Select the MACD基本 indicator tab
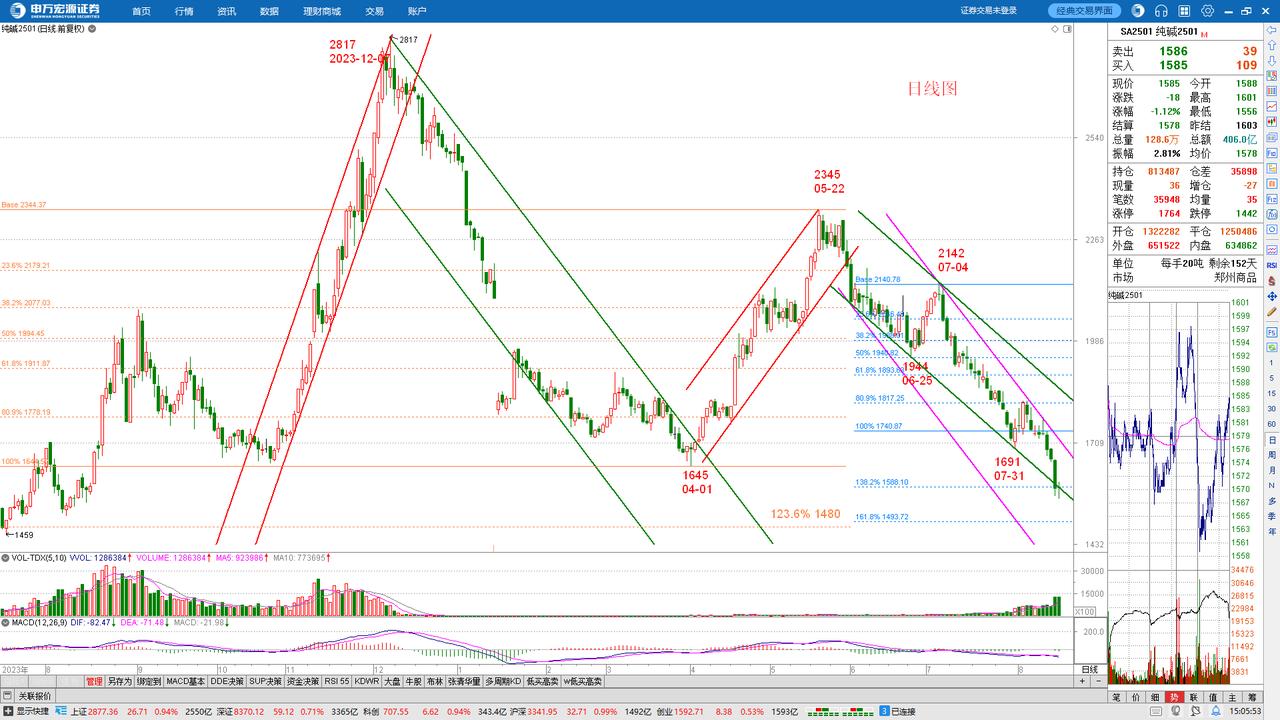 185,681
